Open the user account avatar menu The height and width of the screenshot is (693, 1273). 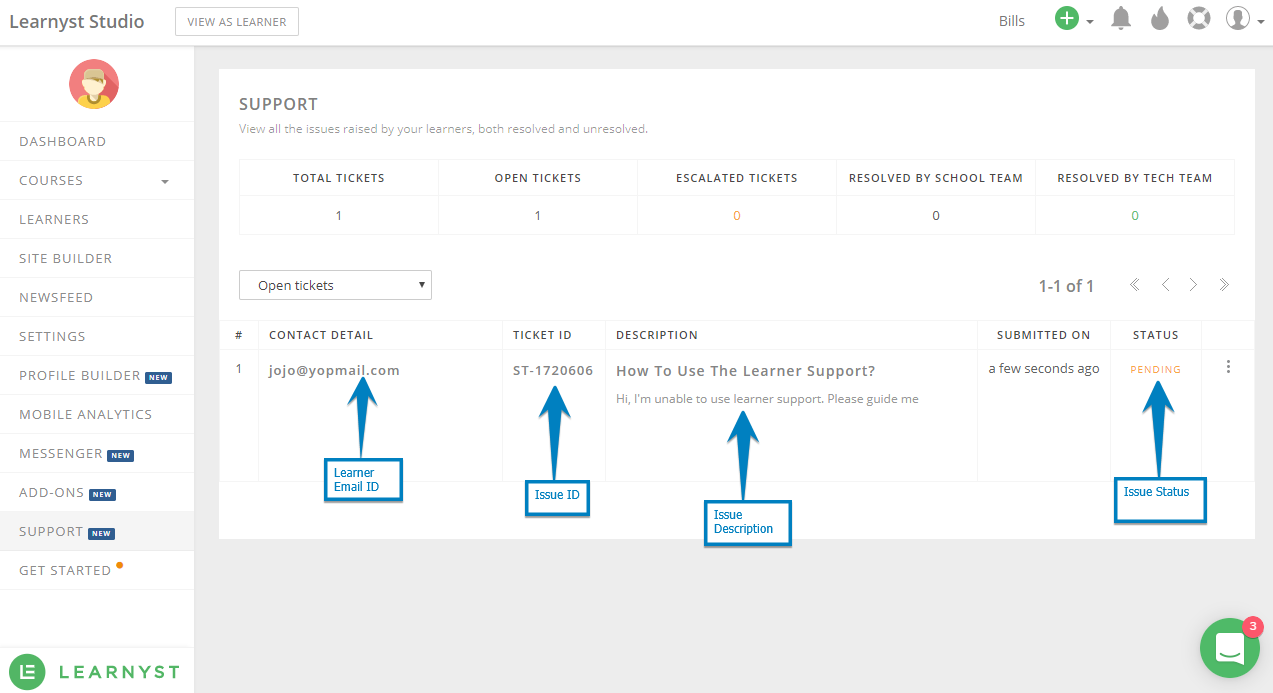1238,19
